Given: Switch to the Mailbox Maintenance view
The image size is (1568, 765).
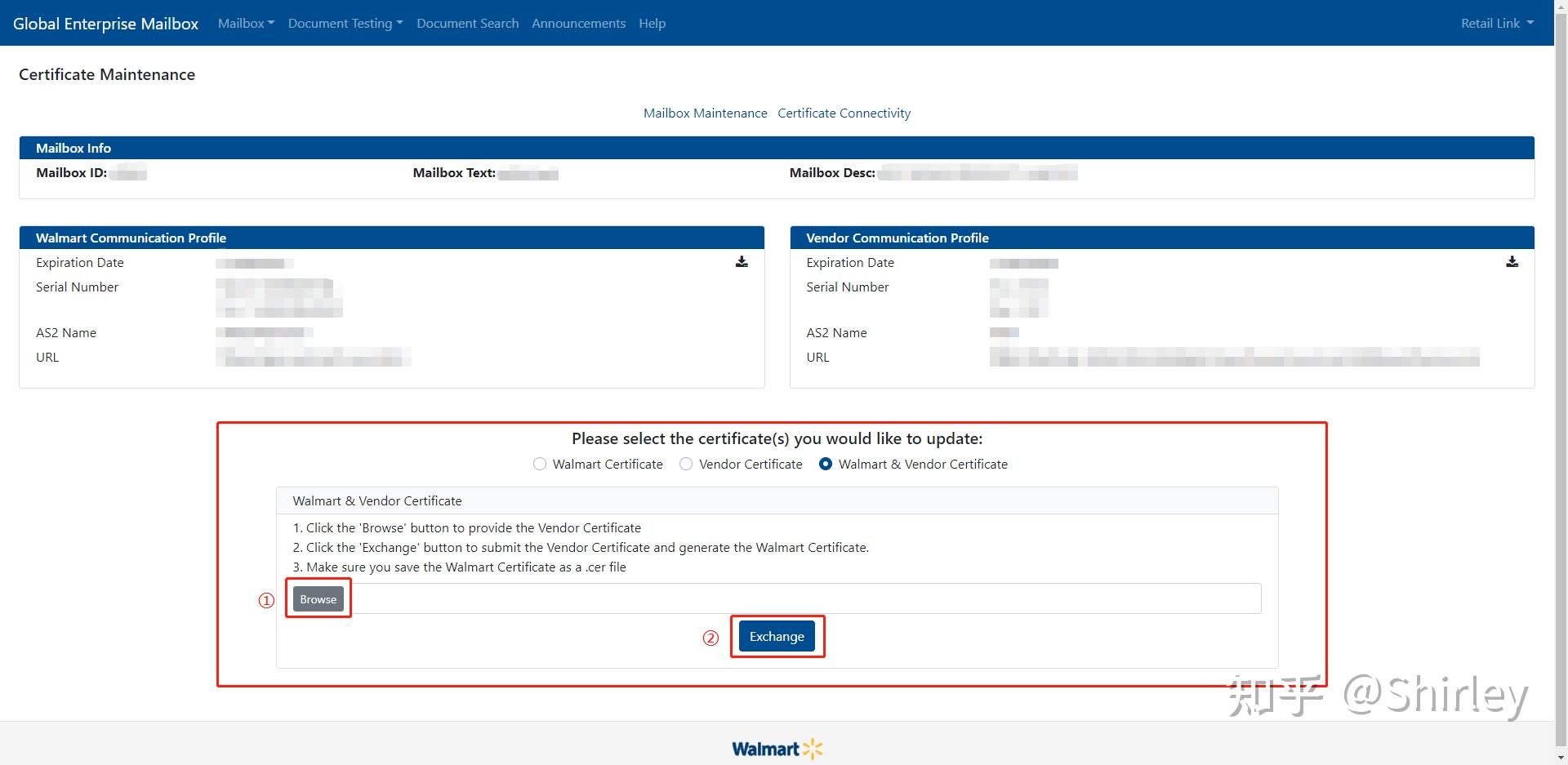Looking at the screenshot, I should (x=705, y=113).
